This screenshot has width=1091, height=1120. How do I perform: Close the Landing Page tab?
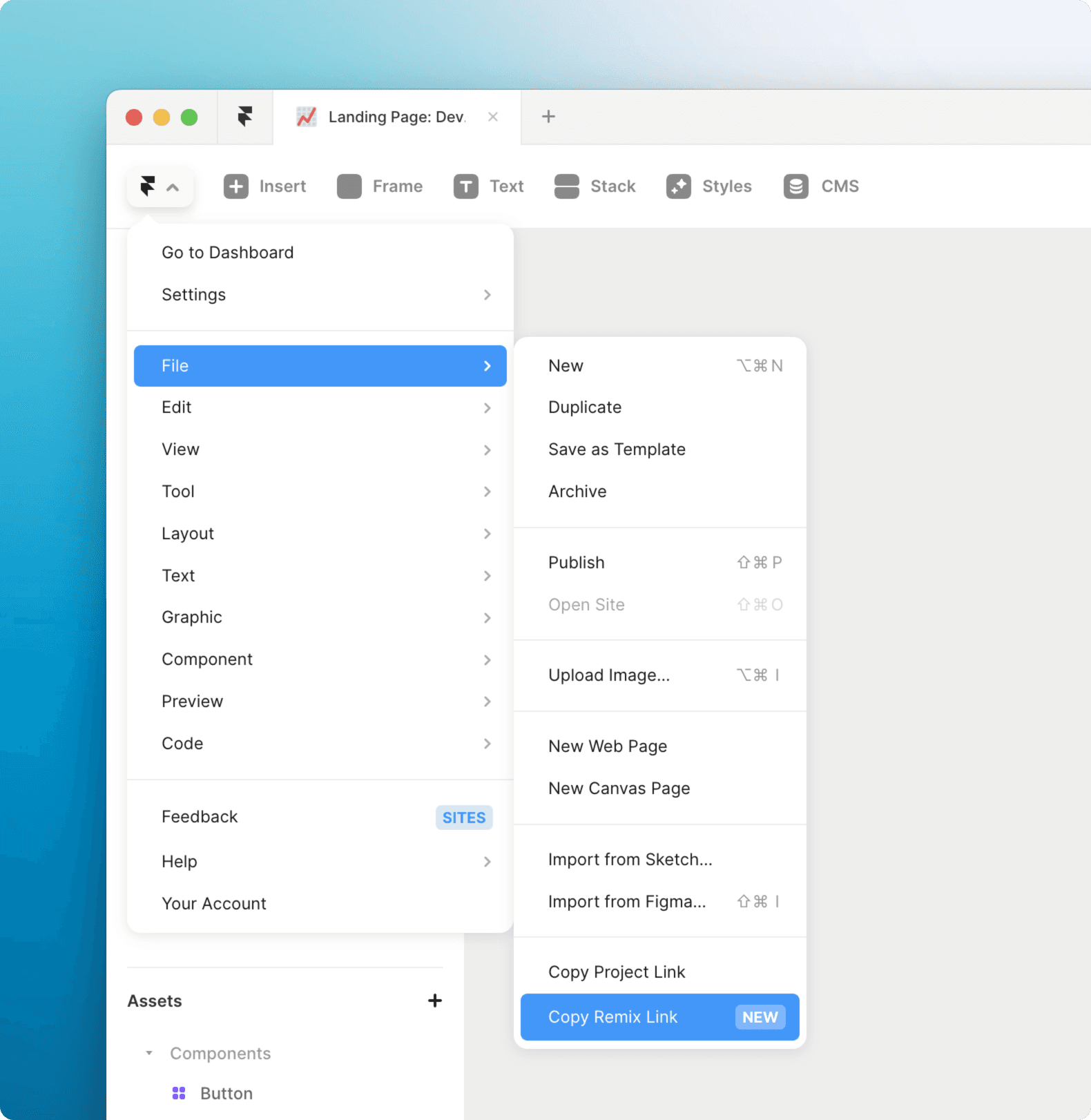[493, 117]
